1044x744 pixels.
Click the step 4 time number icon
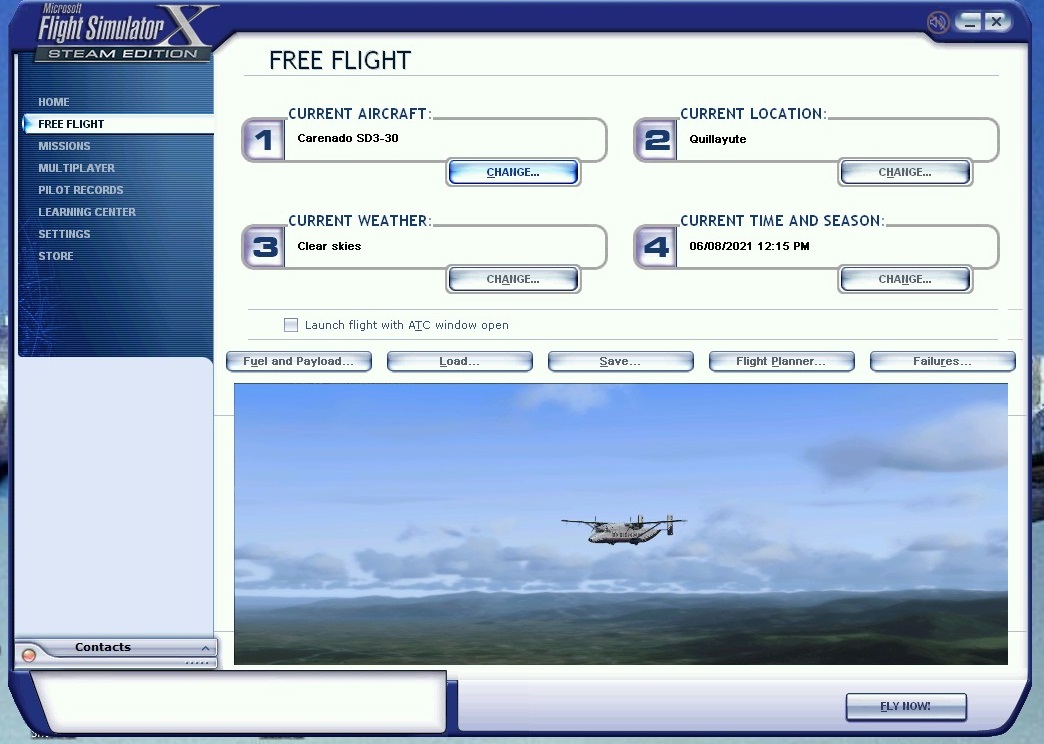point(656,247)
